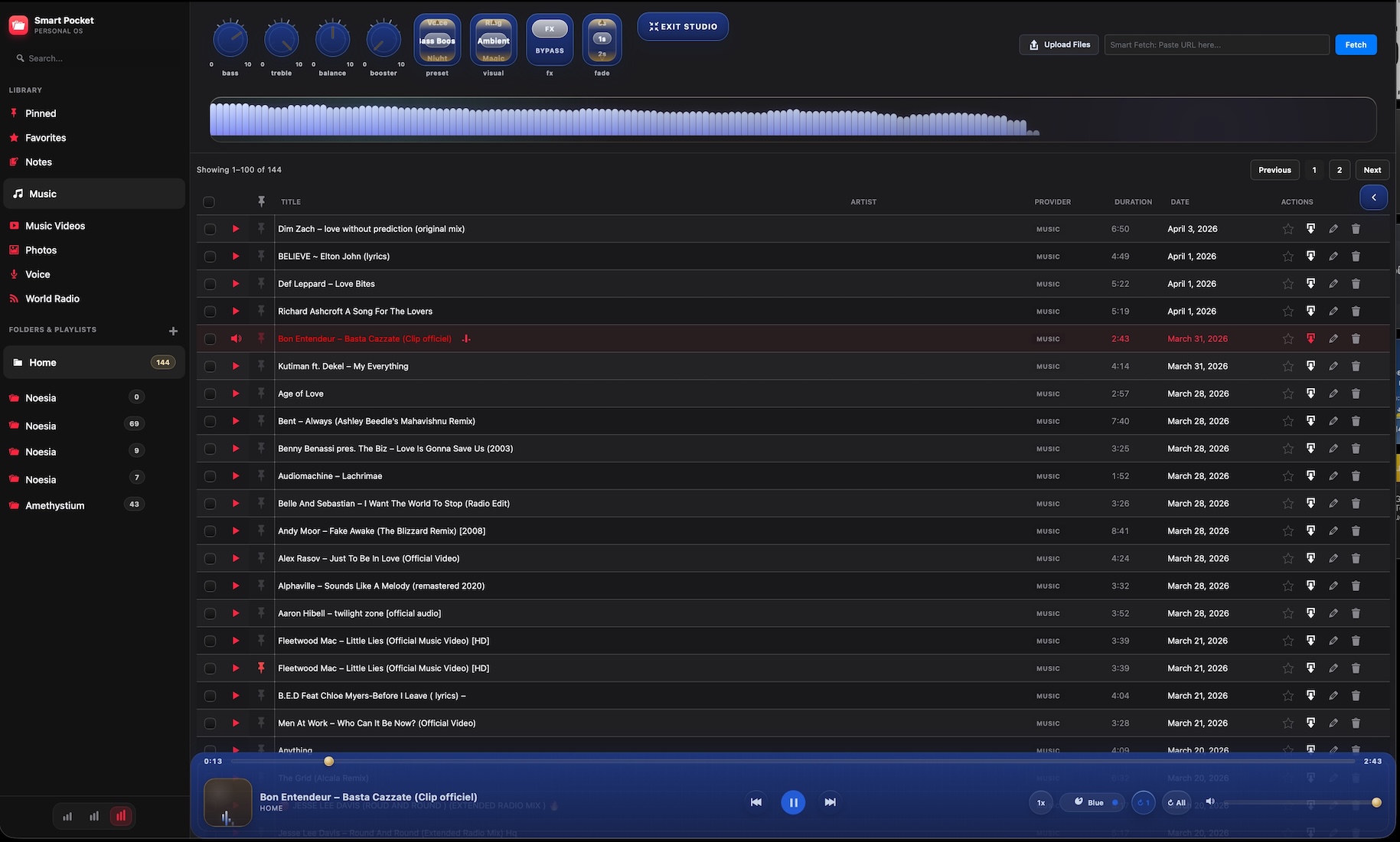Image resolution: width=1400 pixels, height=842 pixels.
Task: Open the visual selector showing Ambient
Action: click(x=494, y=40)
